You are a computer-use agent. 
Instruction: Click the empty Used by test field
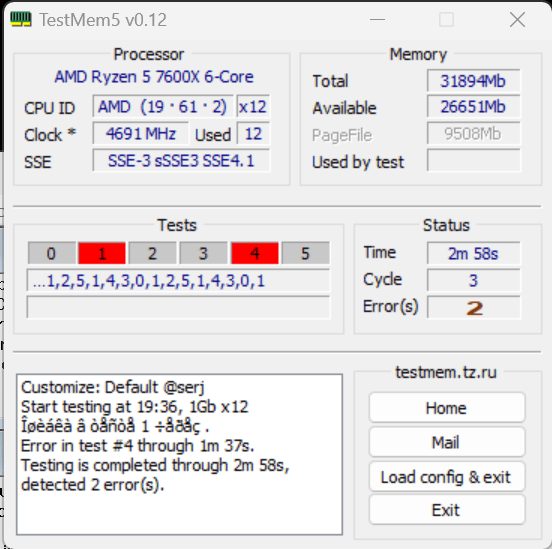473,161
